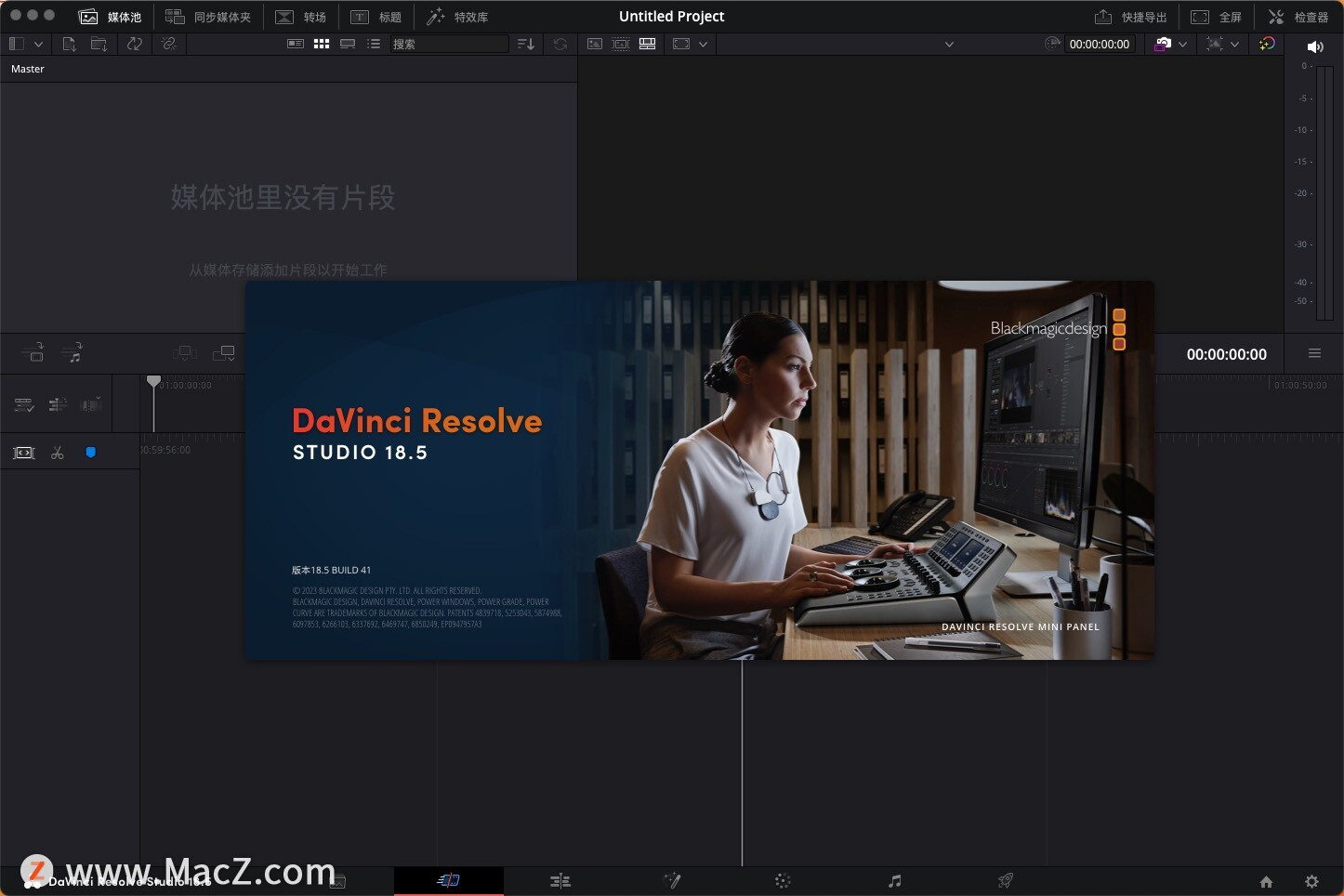Expand the timeline resolution chevron

click(x=1234, y=44)
